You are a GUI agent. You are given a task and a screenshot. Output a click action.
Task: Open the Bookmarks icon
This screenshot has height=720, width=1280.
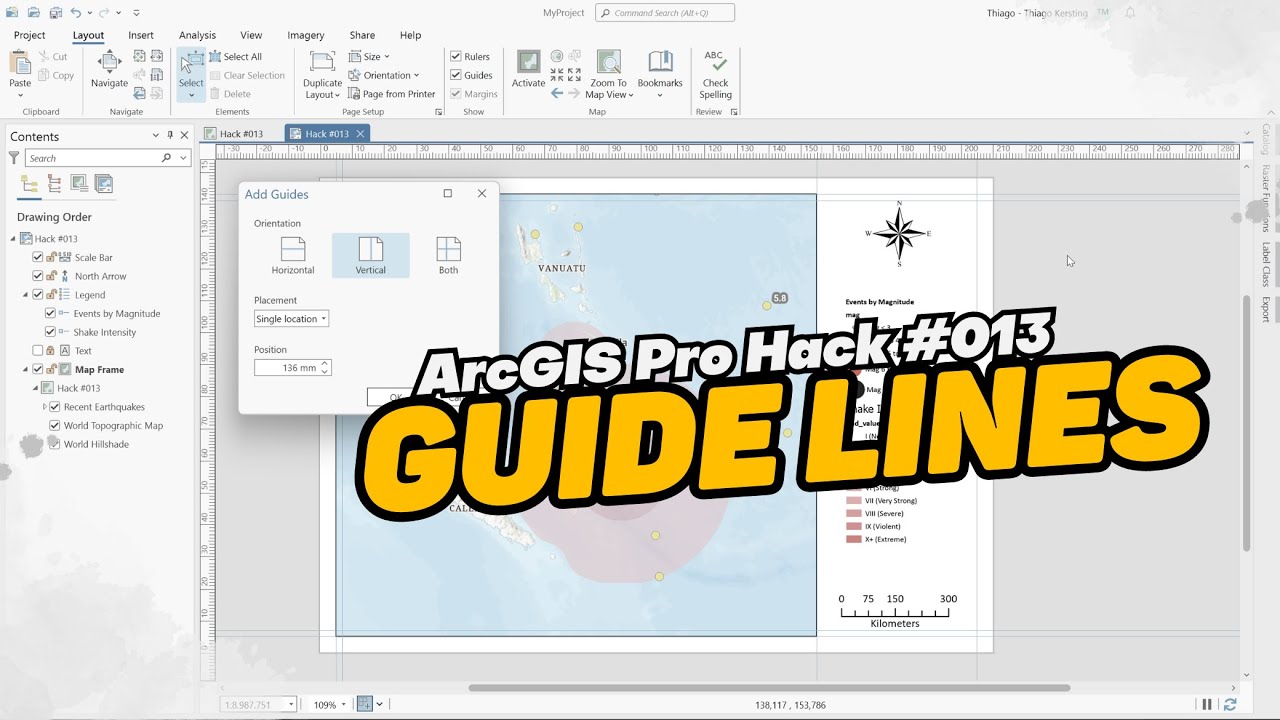point(660,62)
